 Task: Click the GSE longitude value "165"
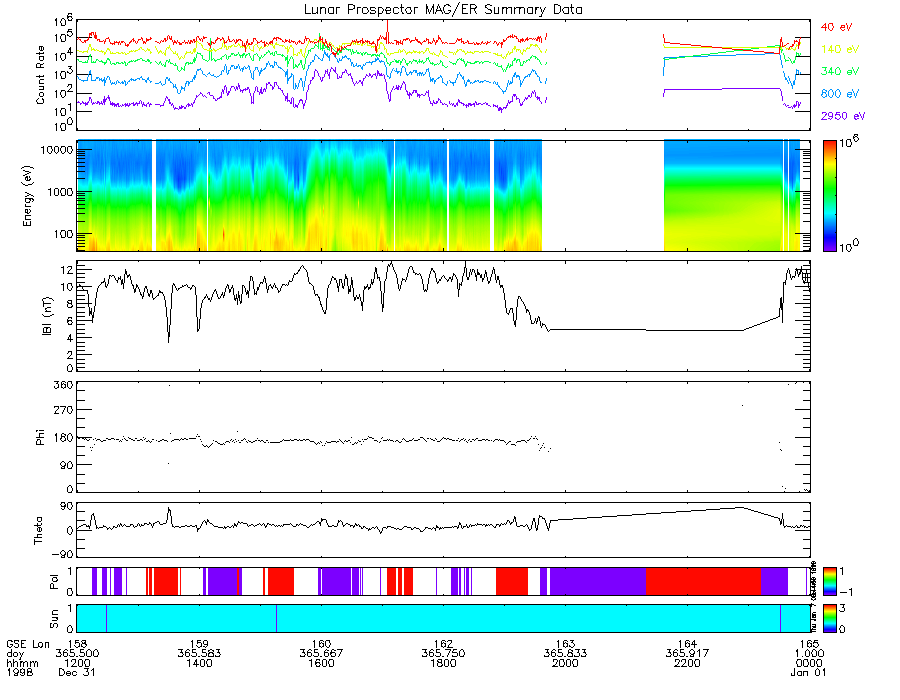click(x=809, y=644)
